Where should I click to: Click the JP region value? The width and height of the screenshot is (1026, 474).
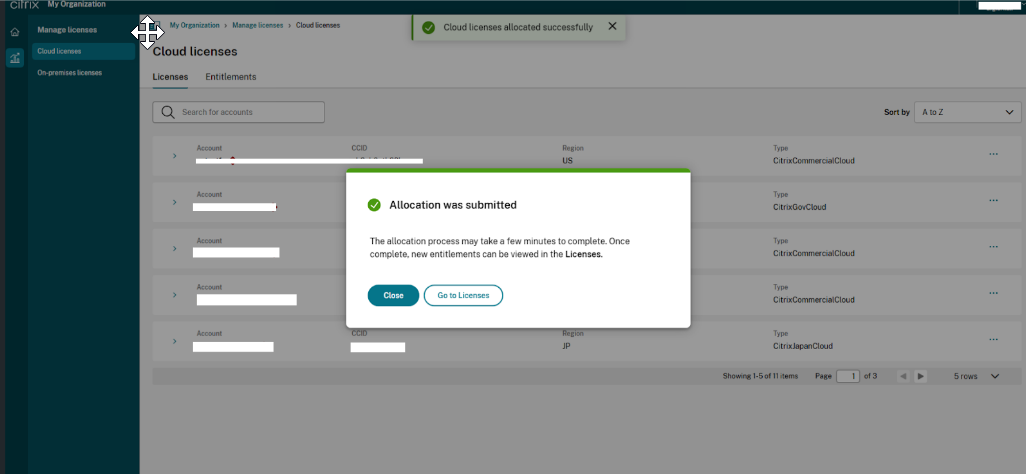coord(566,346)
